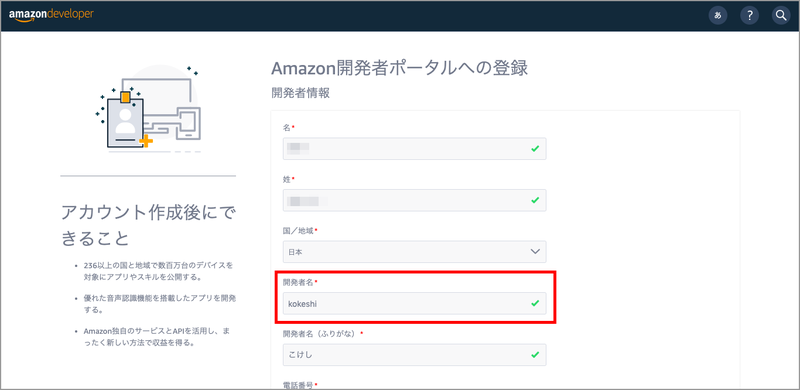This screenshot has height=390, width=800.
Task: Click the 開発者名(ふりがな) label
Action: 323,334
